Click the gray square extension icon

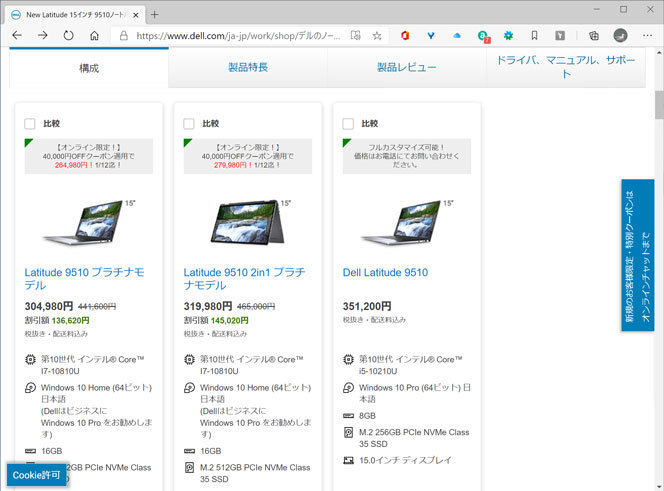[560, 36]
